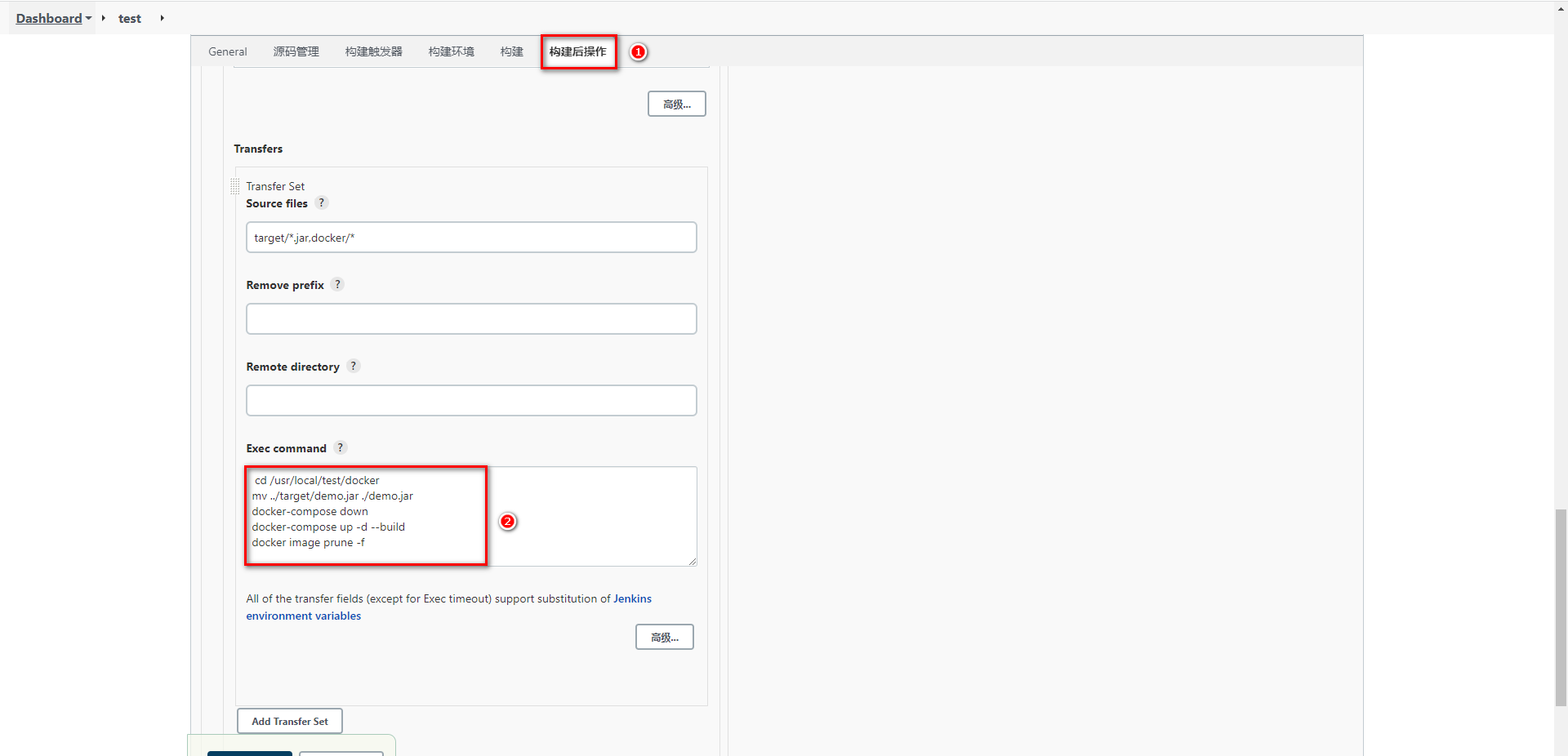Image resolution: width=1568 pixels, height=756 pixels.
Task: Open help for Remote directory
Action: [354, 366]
